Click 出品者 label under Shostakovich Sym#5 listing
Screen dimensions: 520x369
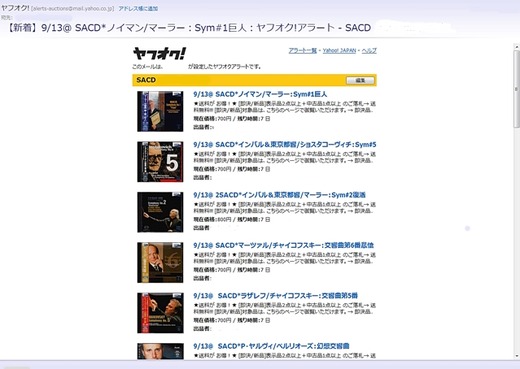(x=202, y=177)
